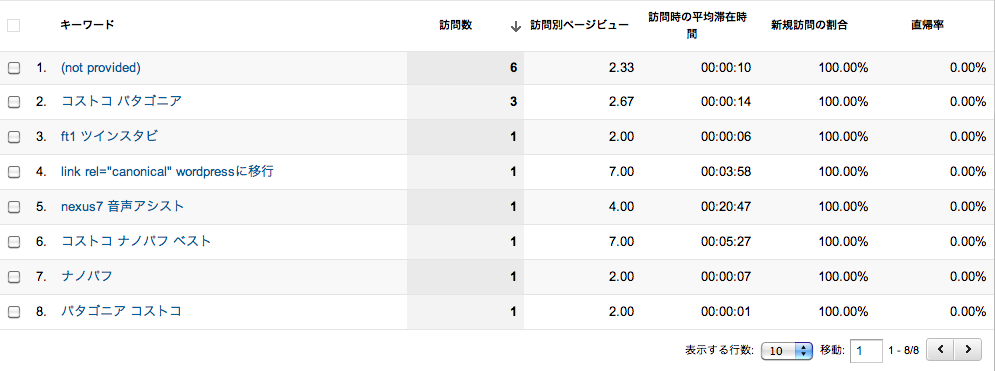Toggle the select-all checkbox in header

coord(13,25)
